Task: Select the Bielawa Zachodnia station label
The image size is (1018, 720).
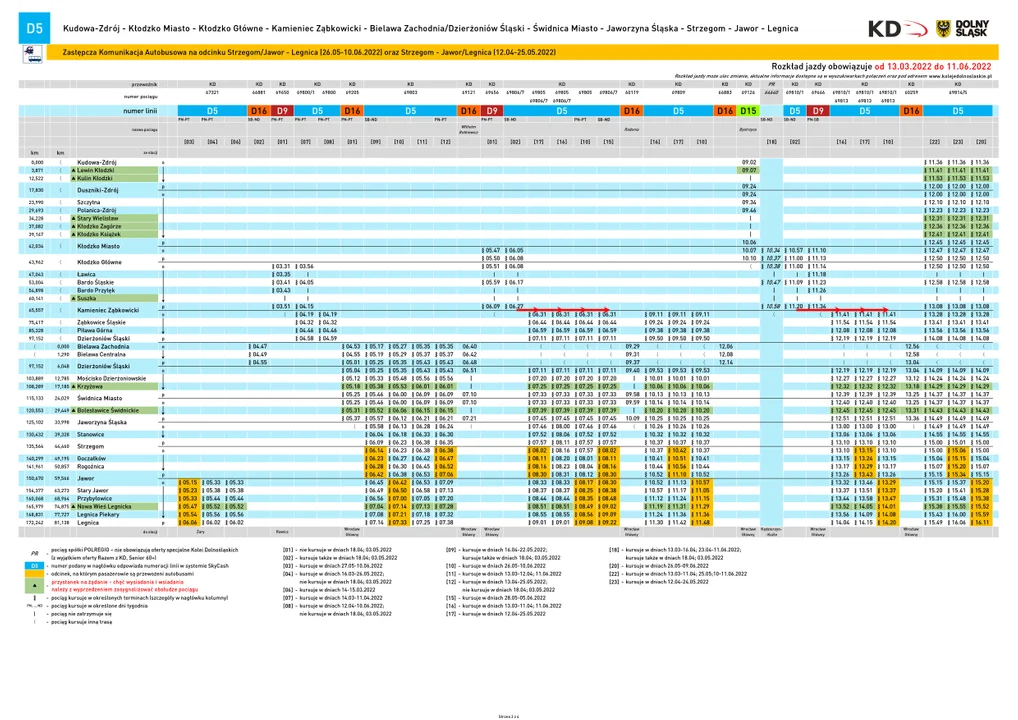Action: 103,347
